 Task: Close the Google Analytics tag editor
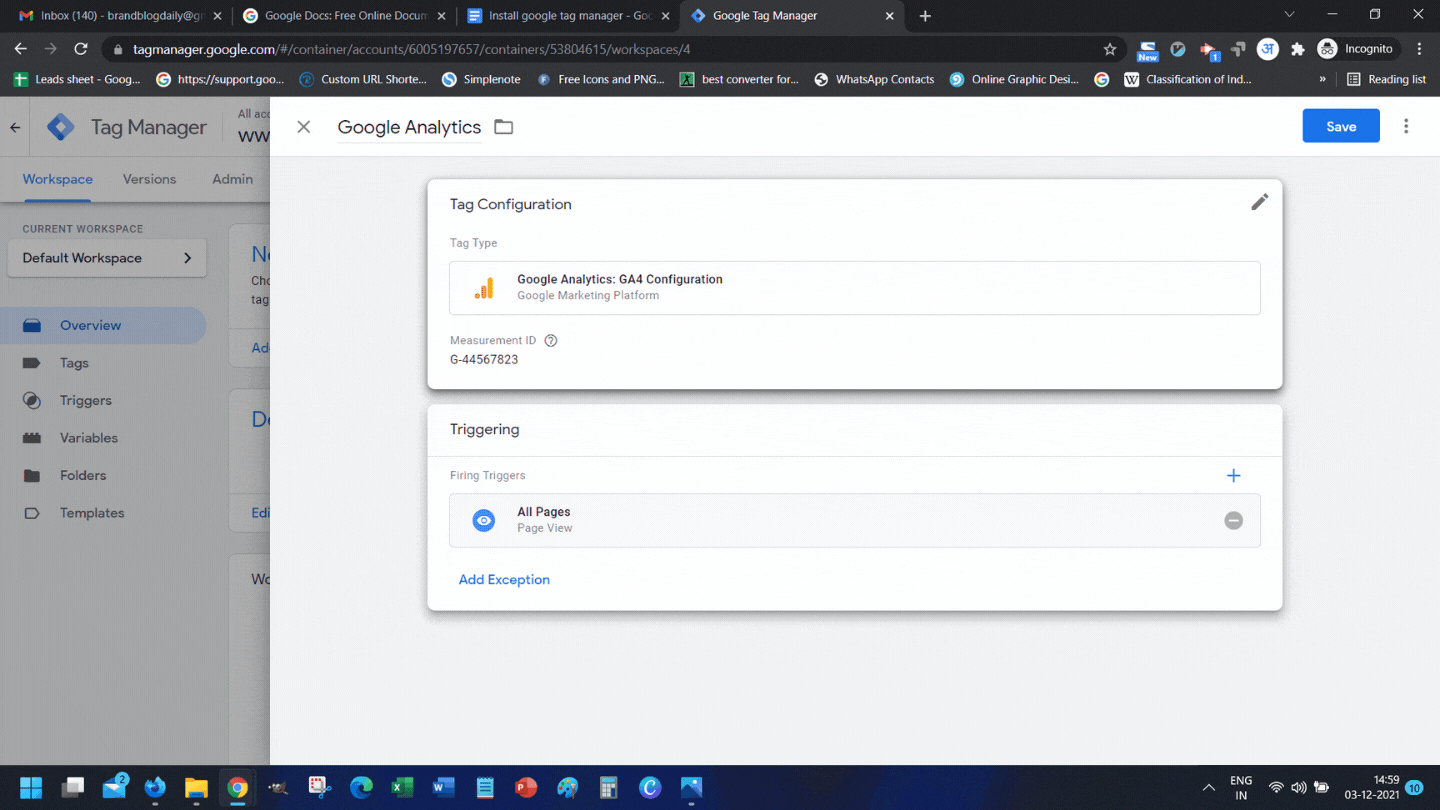pyautogui.click(x=304, y=127)
